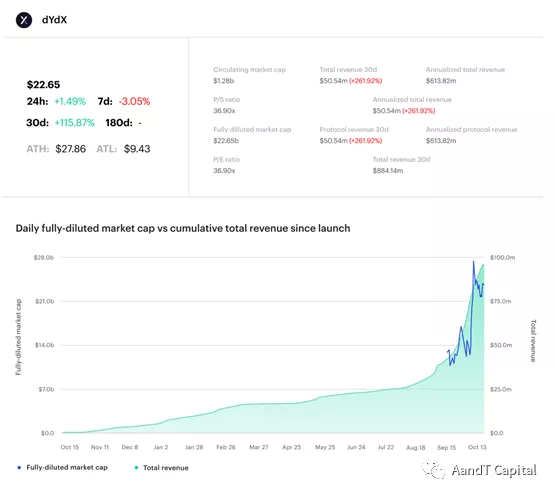Click the 180d label
Viewport: 554px width, 495px height.
click(119, 123)
